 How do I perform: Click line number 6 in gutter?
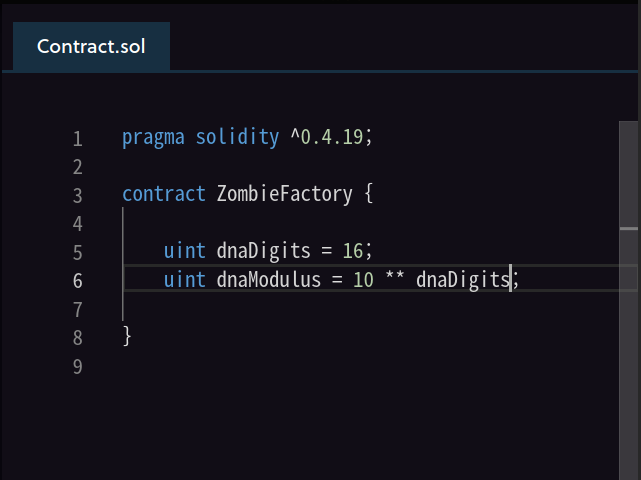pyautogui.click(x=78, y=280)
